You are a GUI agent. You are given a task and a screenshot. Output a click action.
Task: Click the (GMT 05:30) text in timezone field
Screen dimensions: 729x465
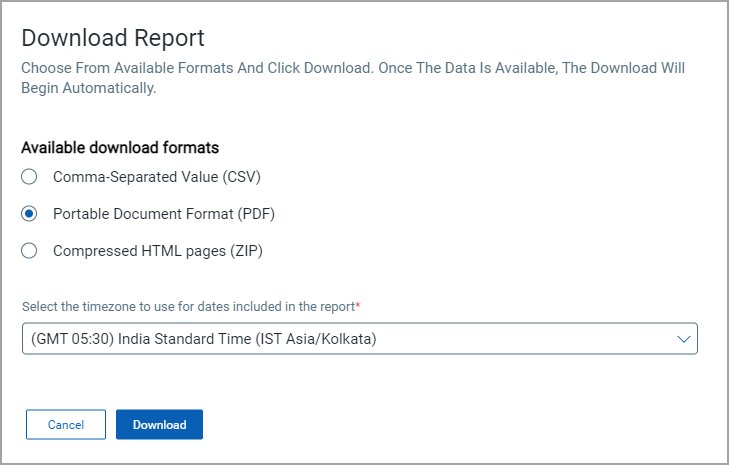(73, 339)
